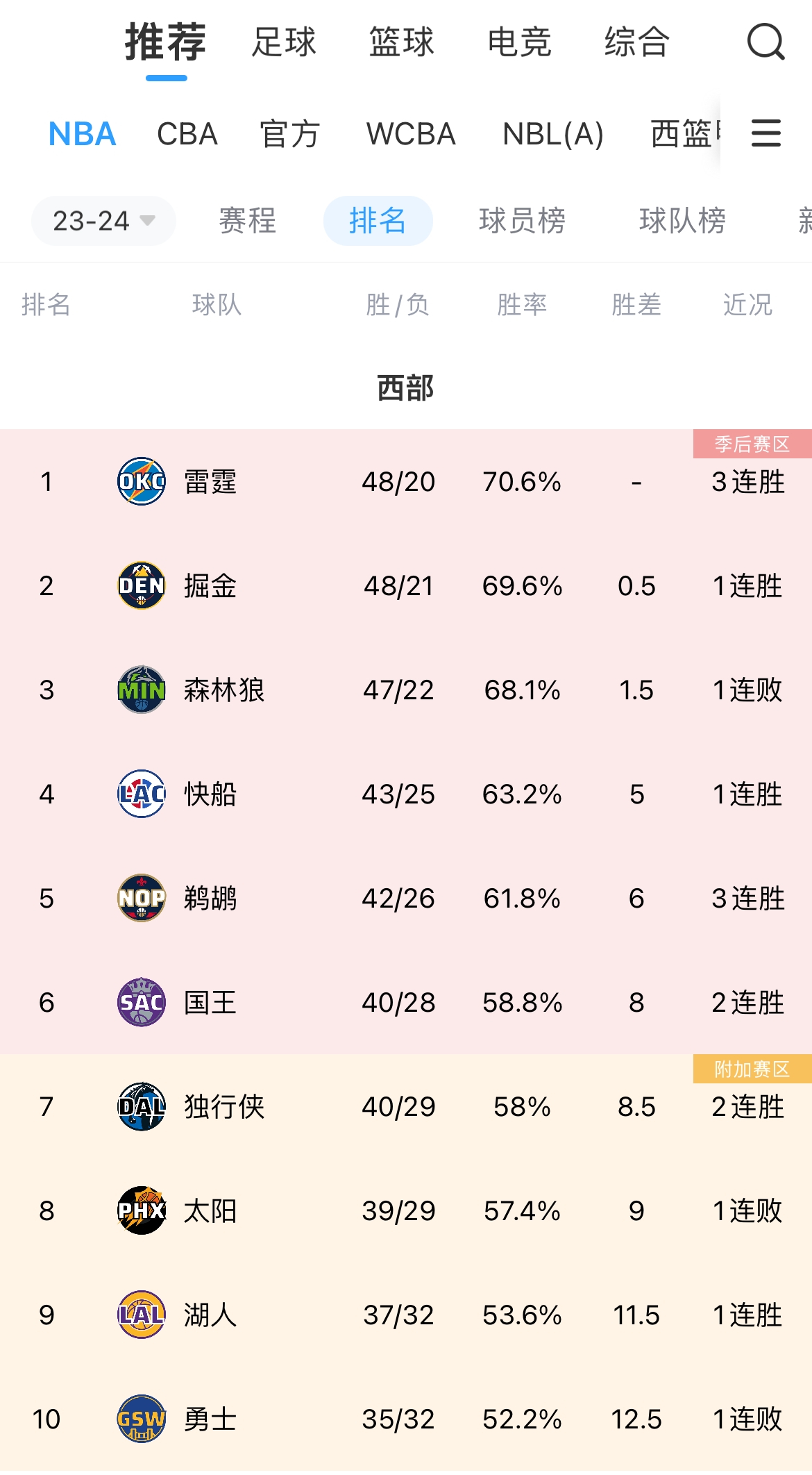The image size is (812, 1475).
Task: Open the WCBA league tab
Action: click(411, 134)
